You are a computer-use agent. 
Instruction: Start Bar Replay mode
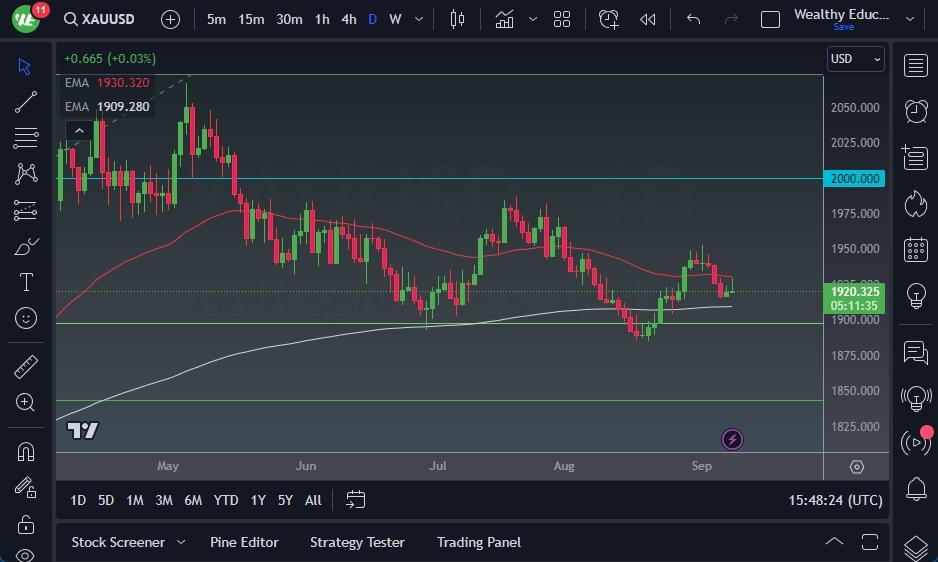[x=648, y=19]
